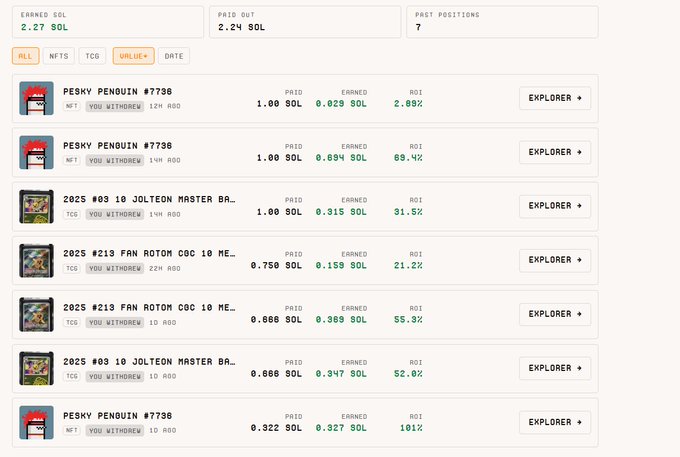Click the 52.0% ROI value
680x457 pixels.
[408, 374]
